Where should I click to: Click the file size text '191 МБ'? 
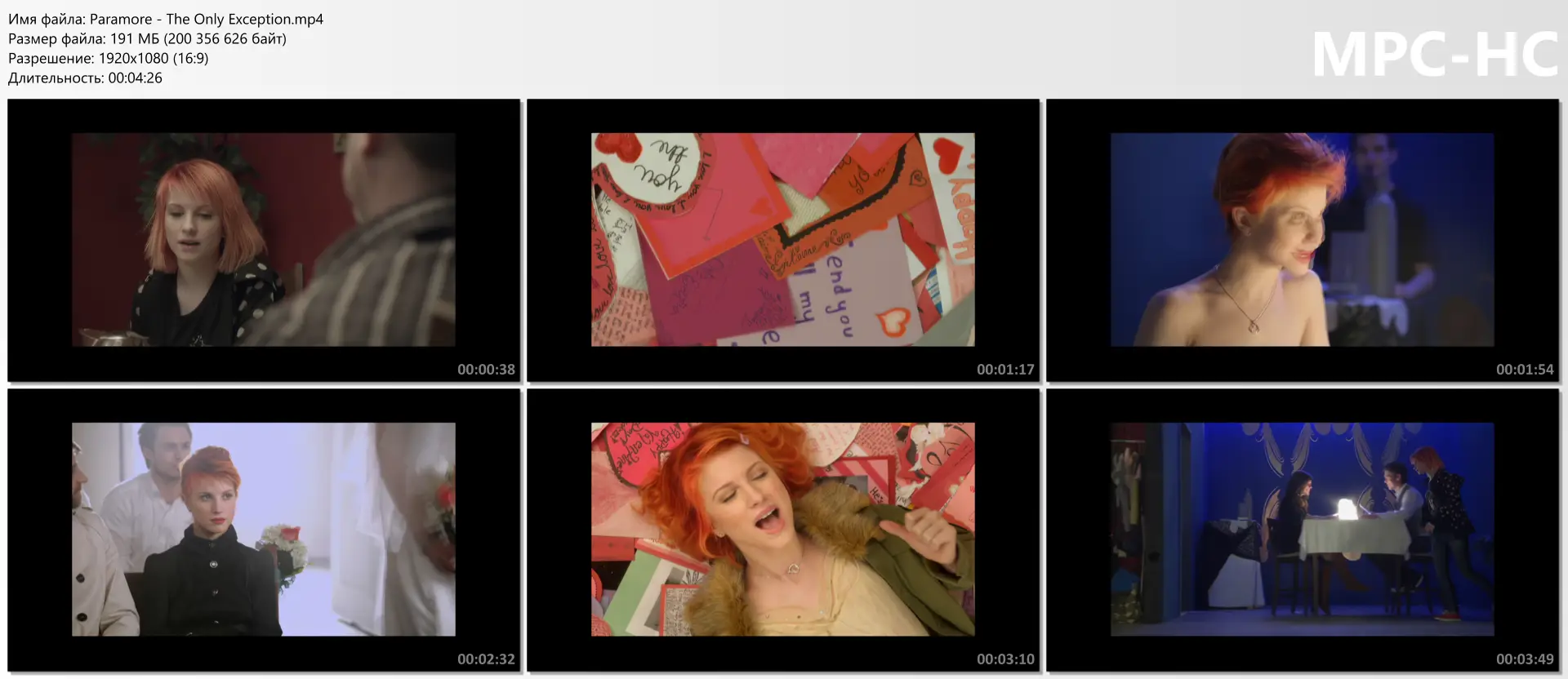point(136,38)
